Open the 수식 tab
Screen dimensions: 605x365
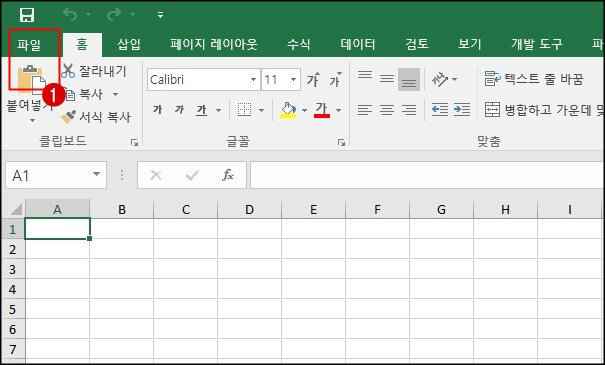click(x=298, y=44)
